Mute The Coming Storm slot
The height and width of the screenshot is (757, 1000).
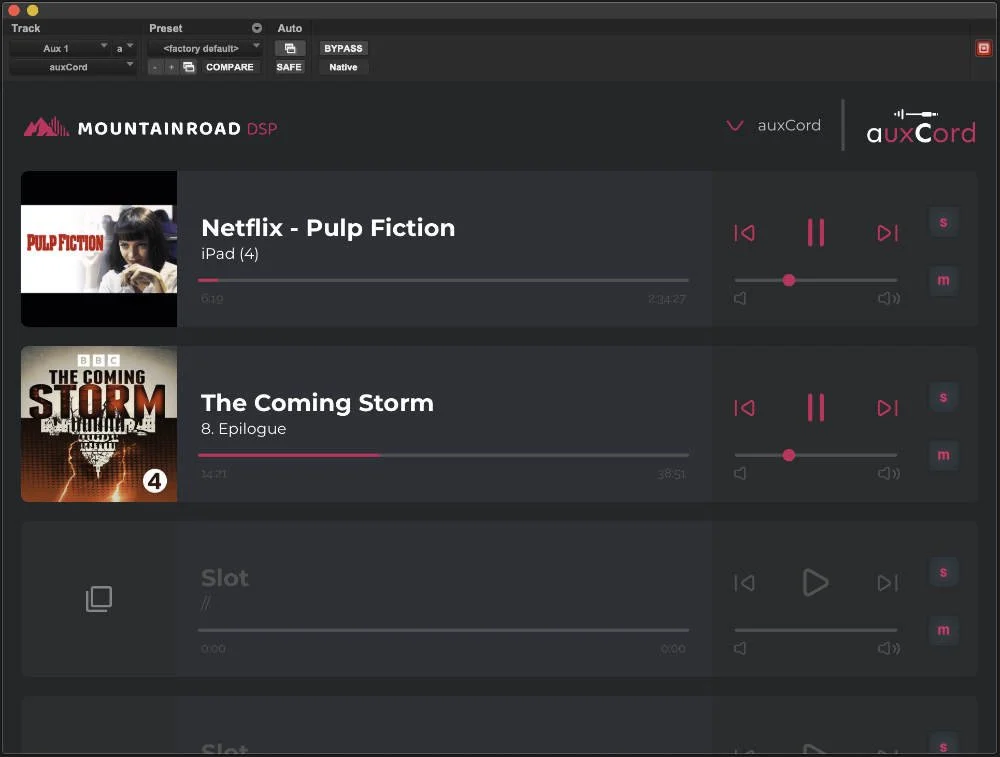pyautogui.click(x=943, y=455)
